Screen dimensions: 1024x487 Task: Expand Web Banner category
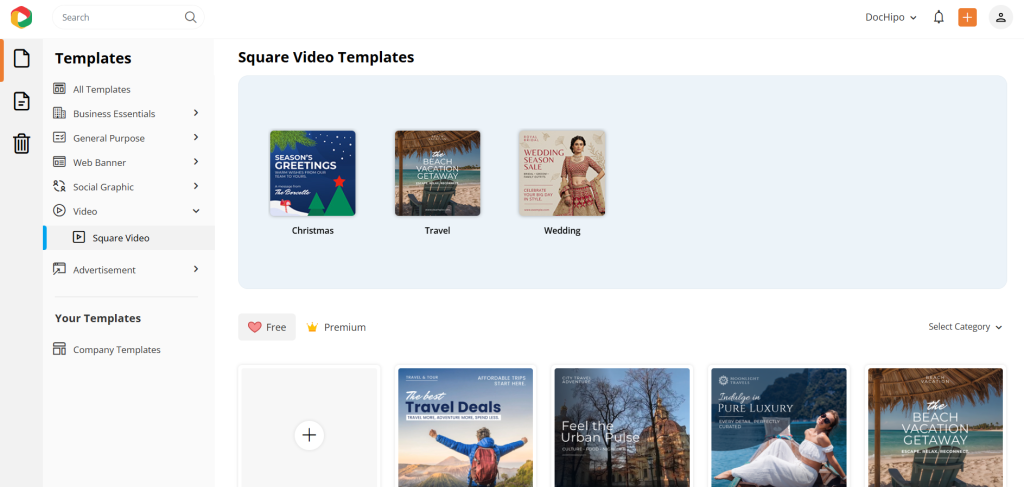pos(196,161)
